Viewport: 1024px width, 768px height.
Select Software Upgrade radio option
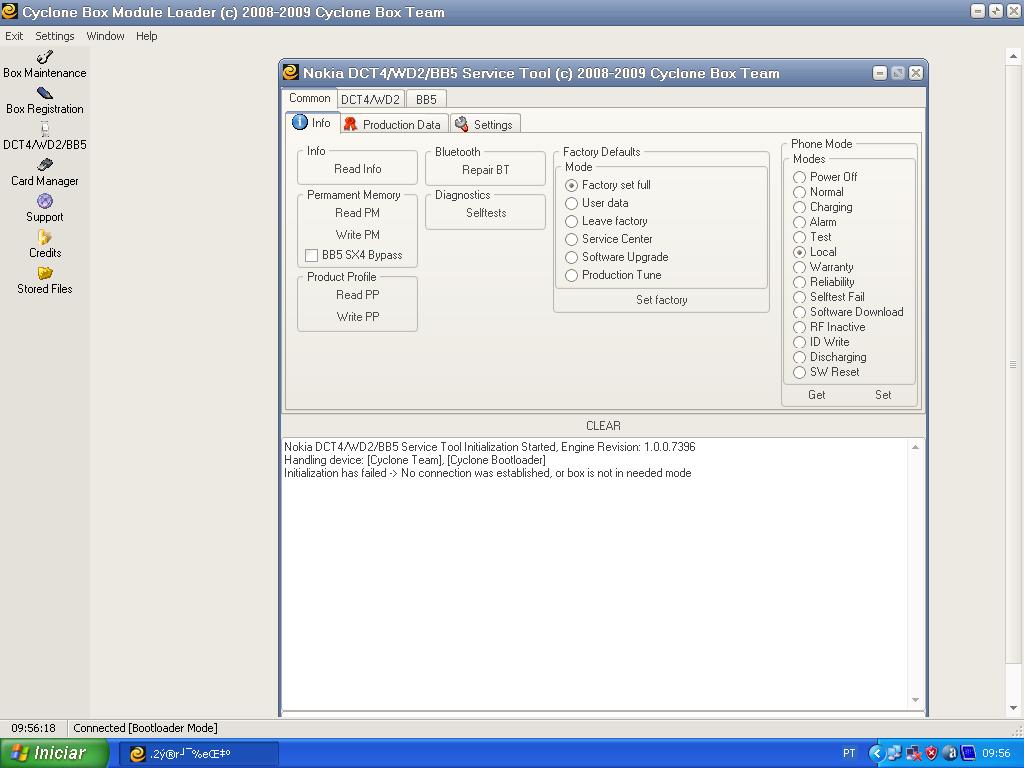tap(571, 257)
